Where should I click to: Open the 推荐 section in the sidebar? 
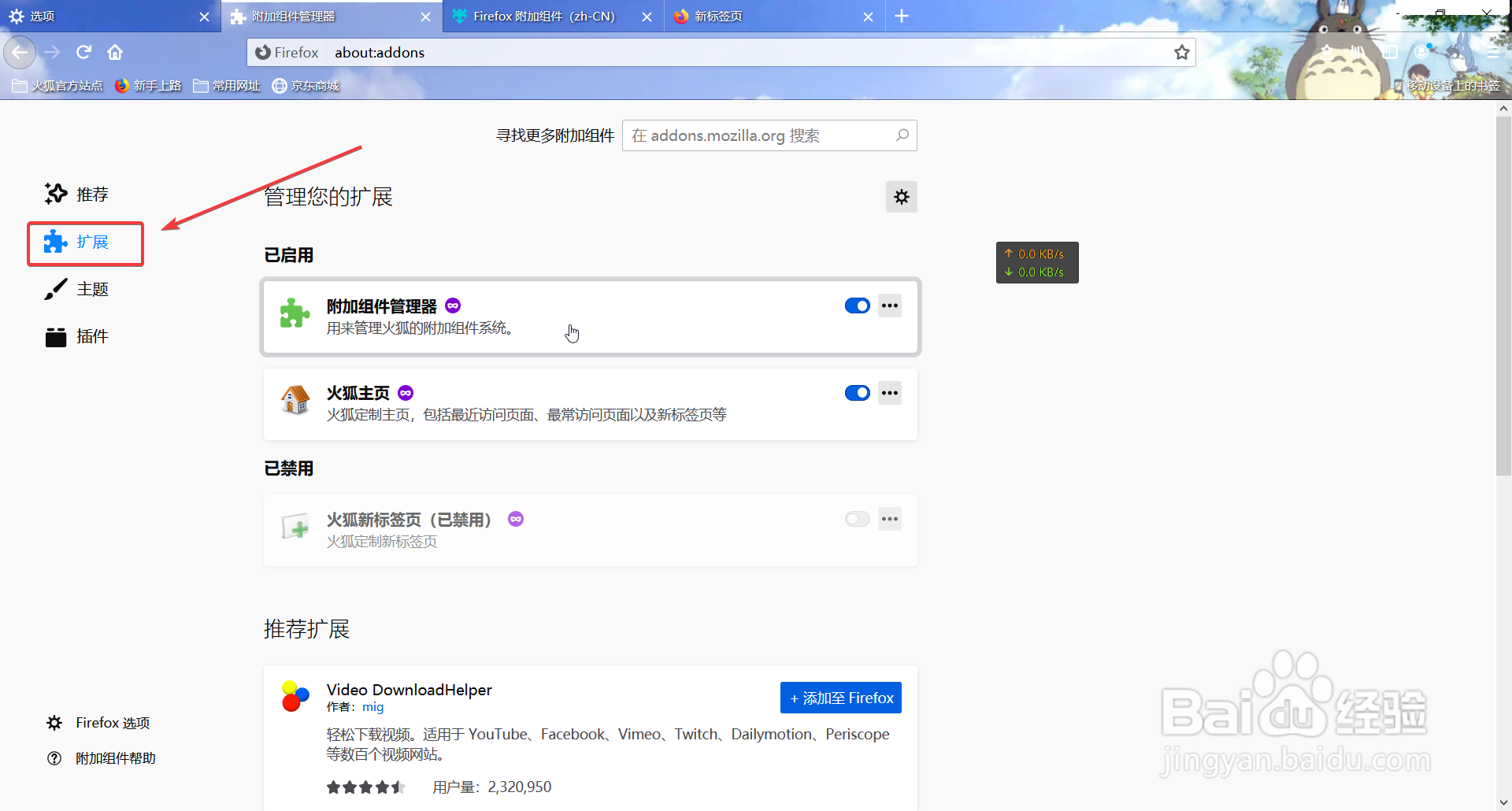click(91, 194)
